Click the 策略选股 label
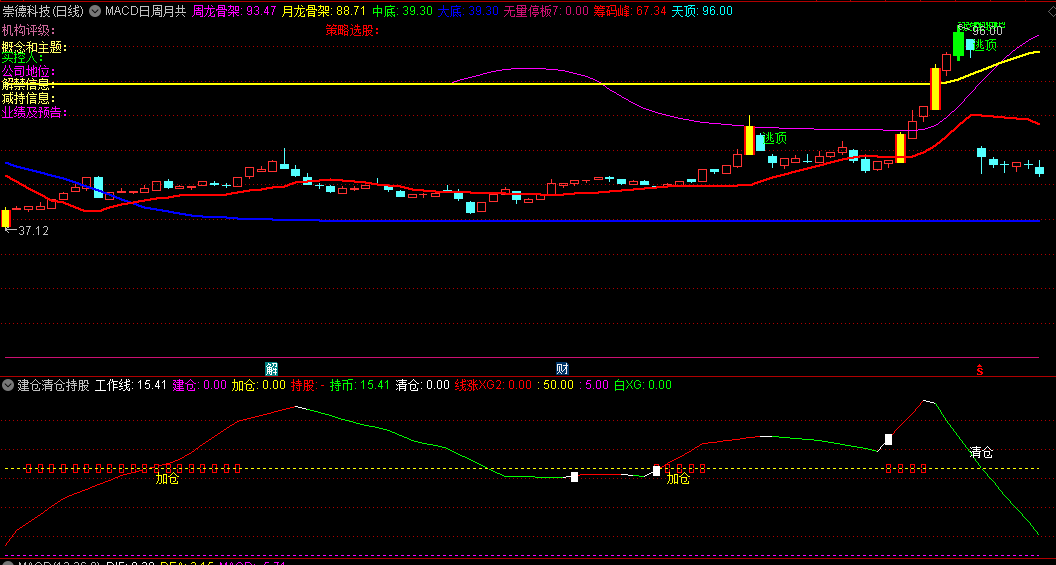Image resolution: width=1056 pixels, height=565 pixels. (x=352, y=30)
